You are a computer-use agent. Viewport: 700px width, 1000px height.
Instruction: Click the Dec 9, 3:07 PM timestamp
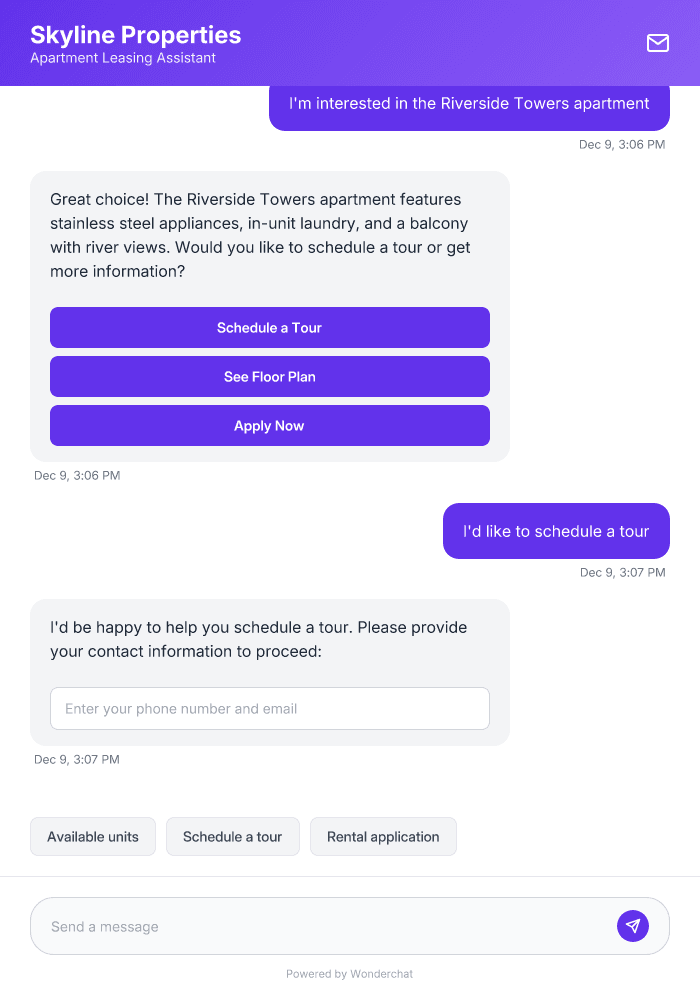click(622, 572)
